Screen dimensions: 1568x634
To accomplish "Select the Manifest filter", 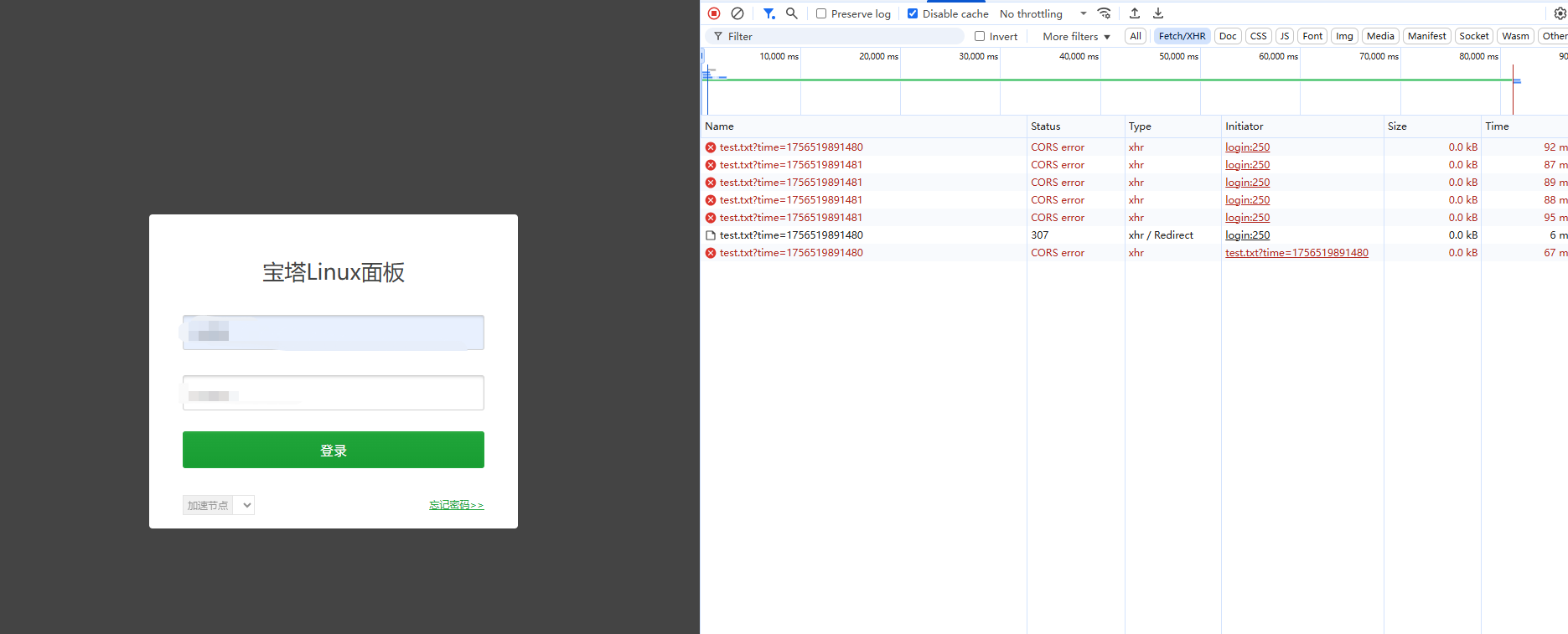I will coord(1426,36).
